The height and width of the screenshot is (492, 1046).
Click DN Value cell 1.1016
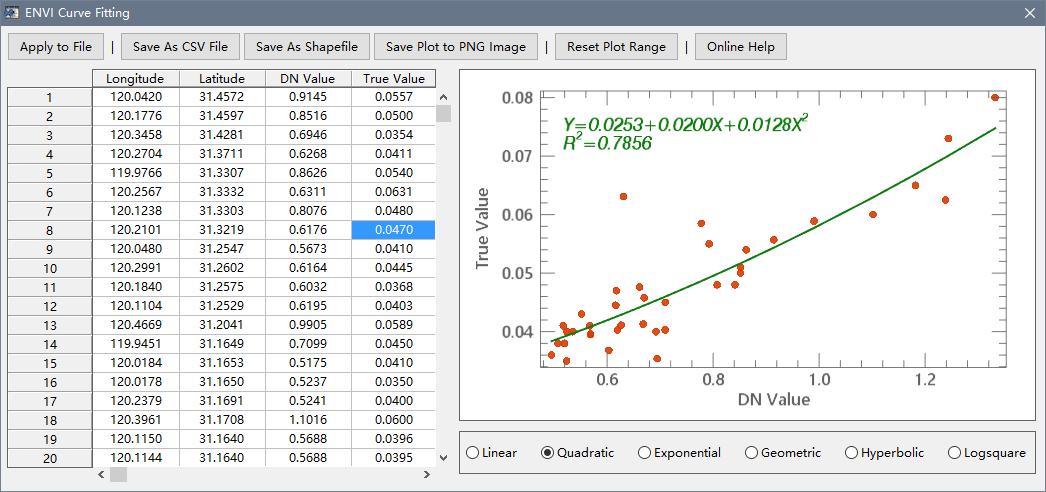308,420
